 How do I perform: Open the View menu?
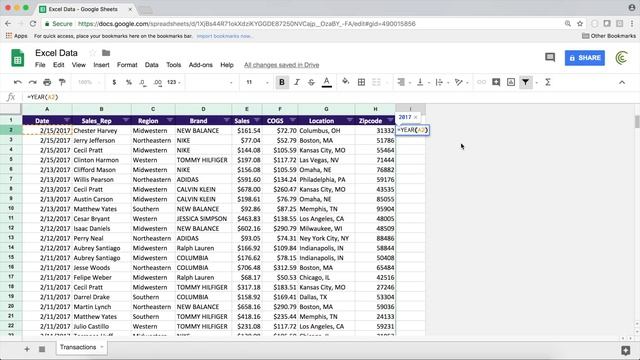pos(79,65)
